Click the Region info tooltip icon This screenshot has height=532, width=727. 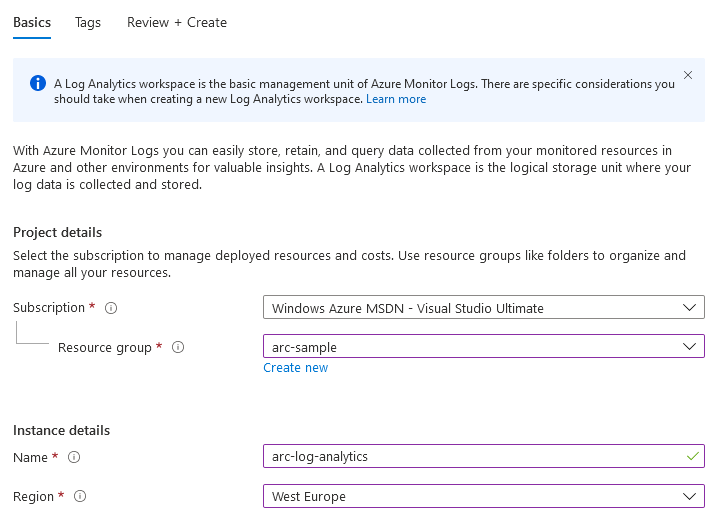pos(80,496)
